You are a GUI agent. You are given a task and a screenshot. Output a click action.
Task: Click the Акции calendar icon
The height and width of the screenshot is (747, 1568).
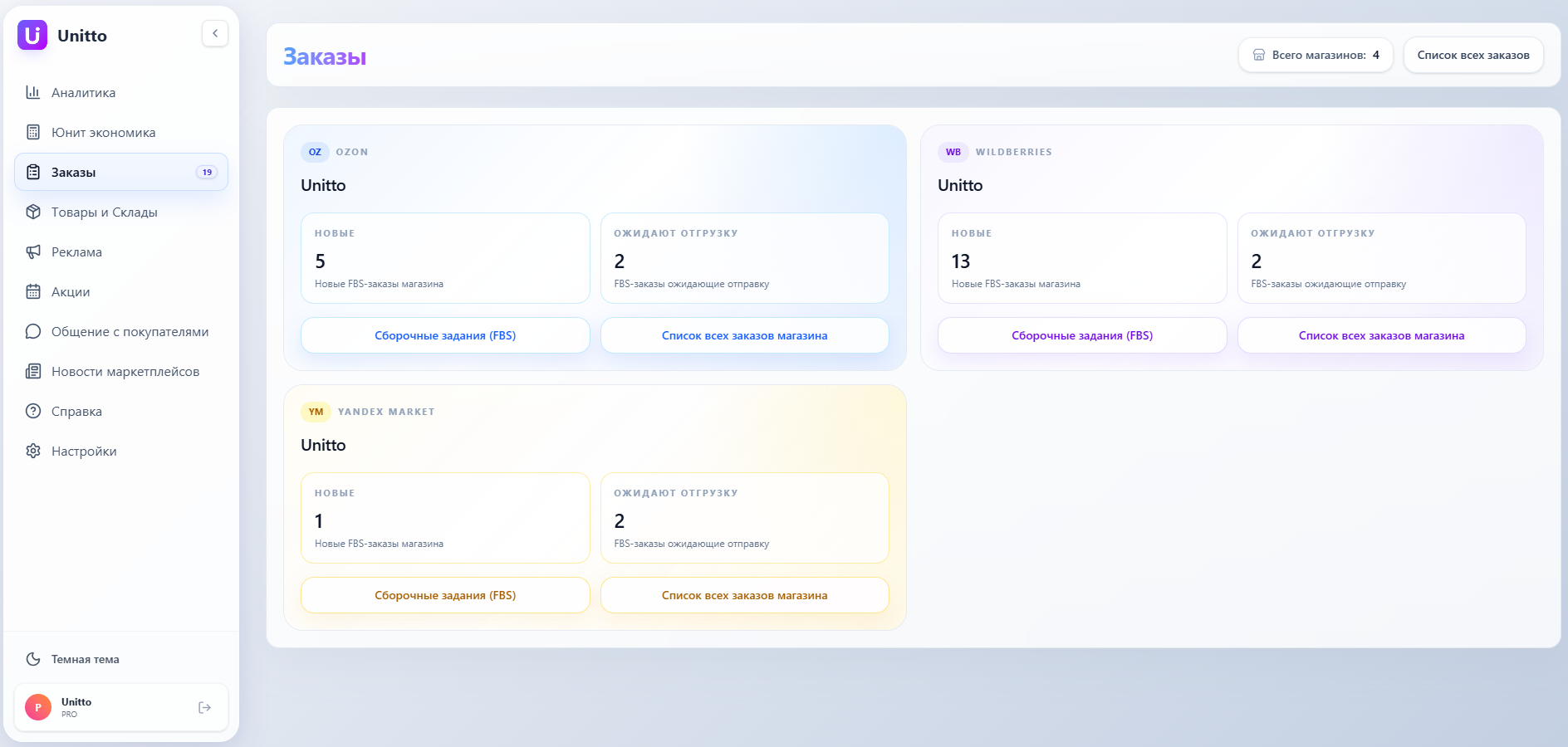(33, 291)
